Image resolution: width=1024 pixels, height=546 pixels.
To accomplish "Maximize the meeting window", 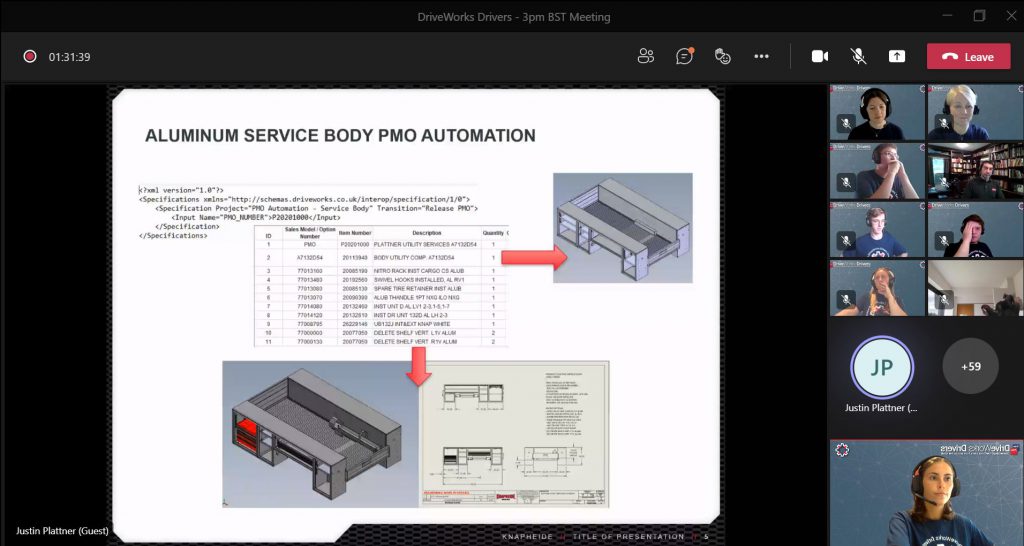I will (x=979, y=16).
